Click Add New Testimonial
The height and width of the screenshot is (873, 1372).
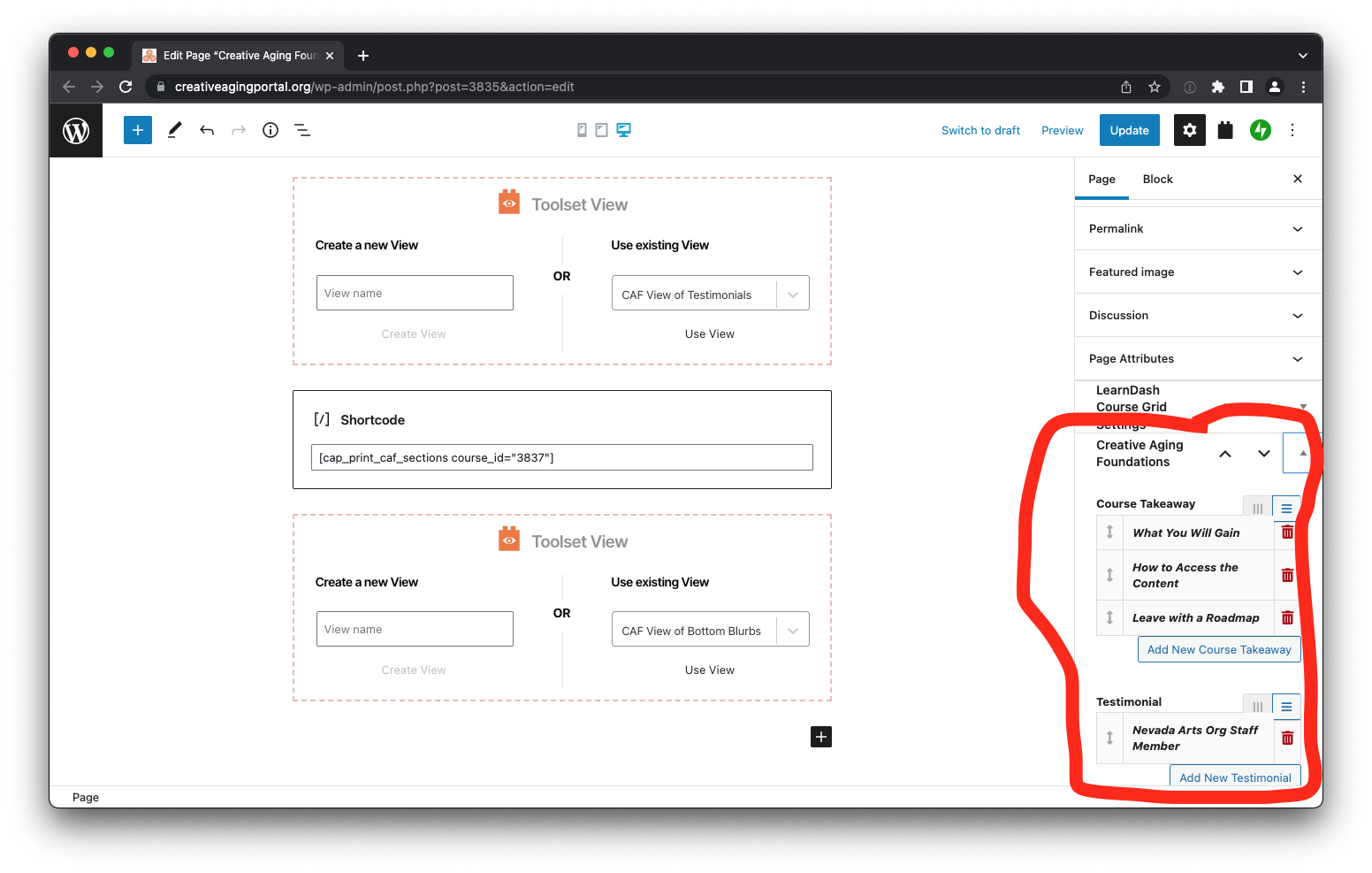pyautogui.click(x=1235, y=777)
